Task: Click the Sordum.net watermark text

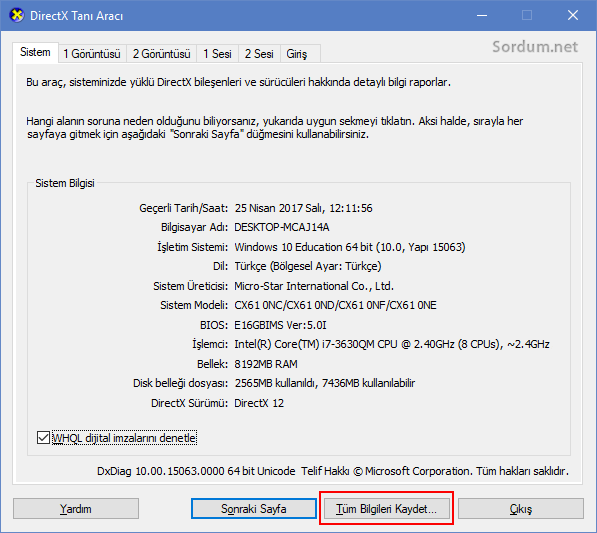Action: coord(535,47)
